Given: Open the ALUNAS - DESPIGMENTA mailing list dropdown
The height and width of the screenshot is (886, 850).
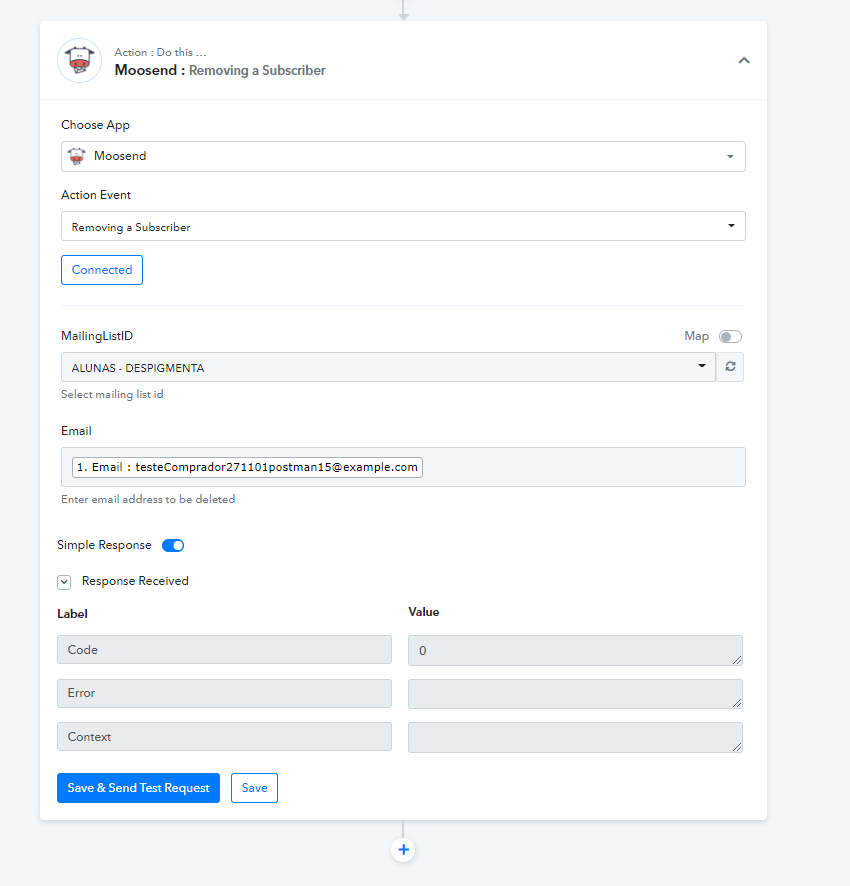Looking at the screenshot, I should tap(388, 367).
